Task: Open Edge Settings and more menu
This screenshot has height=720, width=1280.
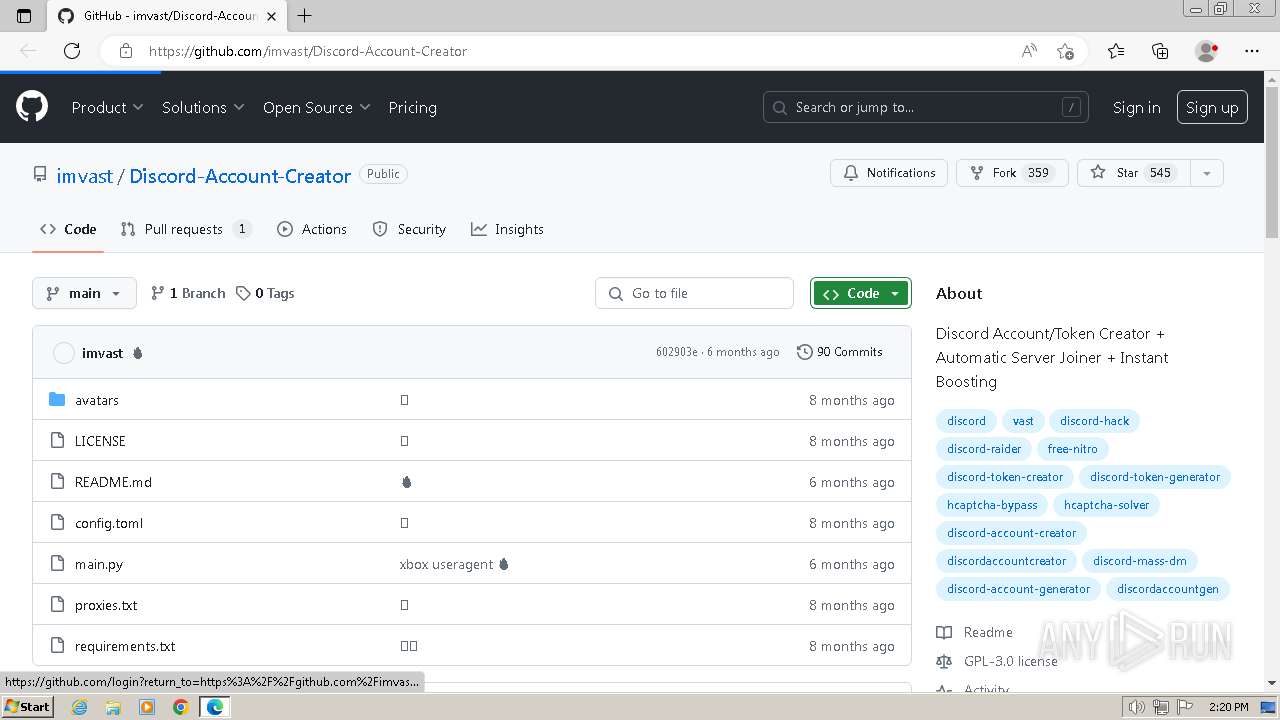Action: tap(1252, 51)
